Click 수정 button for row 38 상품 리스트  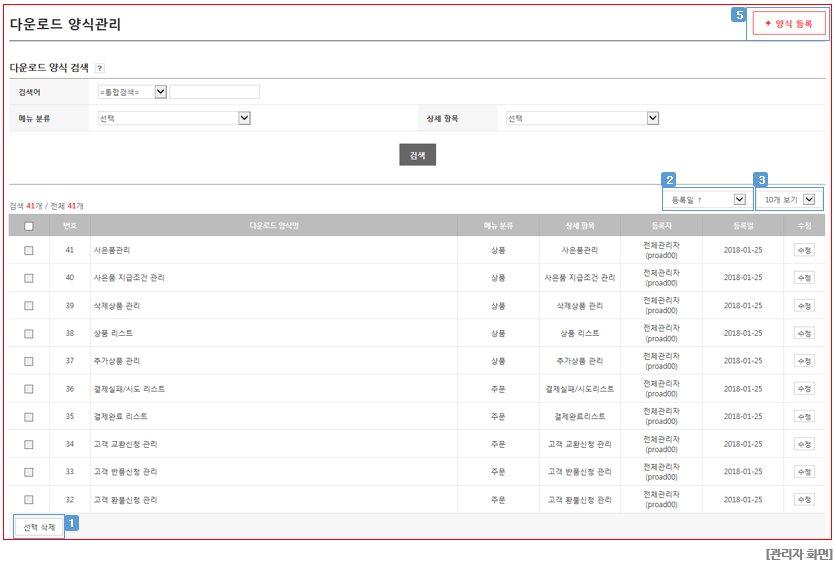[805, 334]
